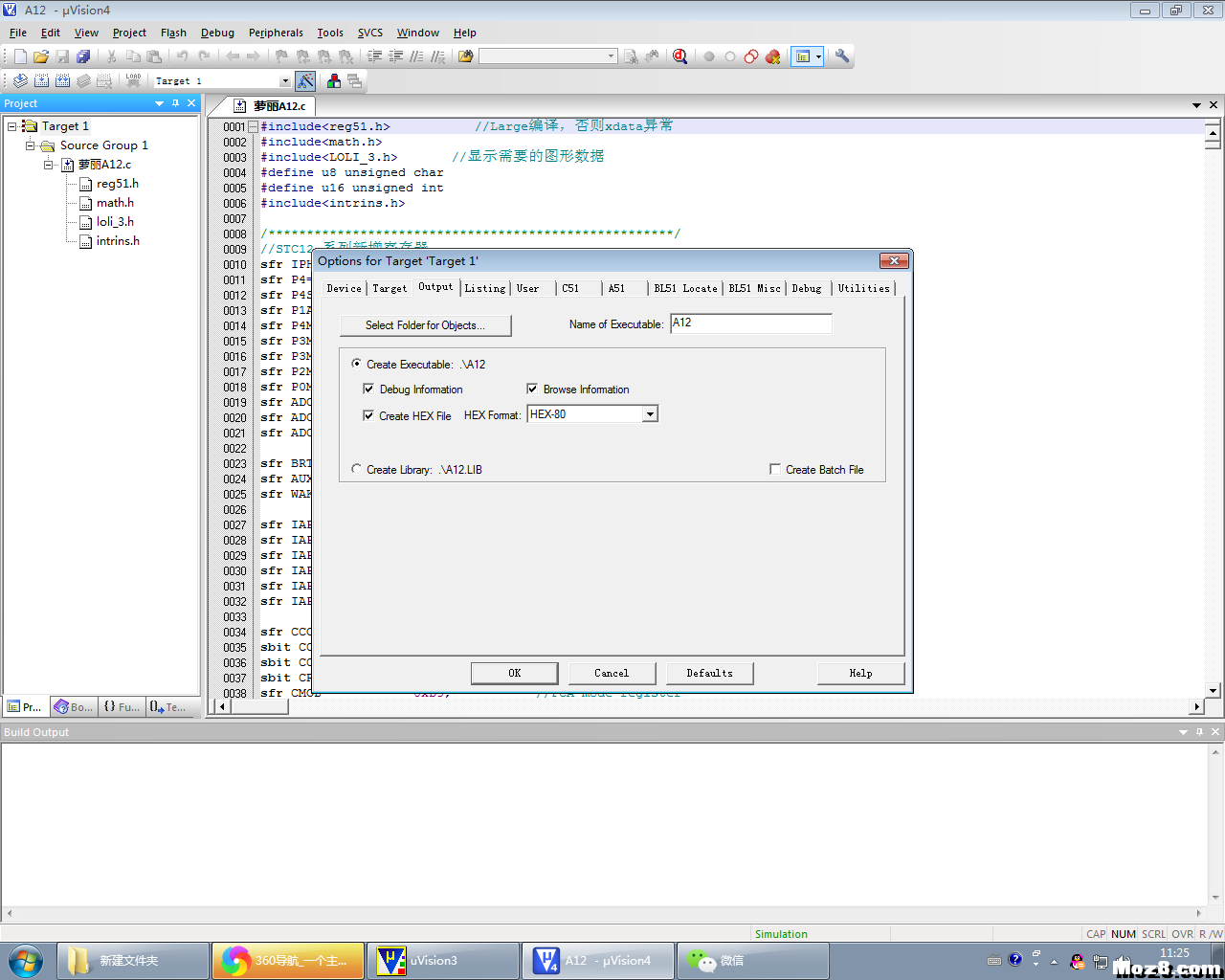Select the Create Library radio button

click(x=357, y=469)
